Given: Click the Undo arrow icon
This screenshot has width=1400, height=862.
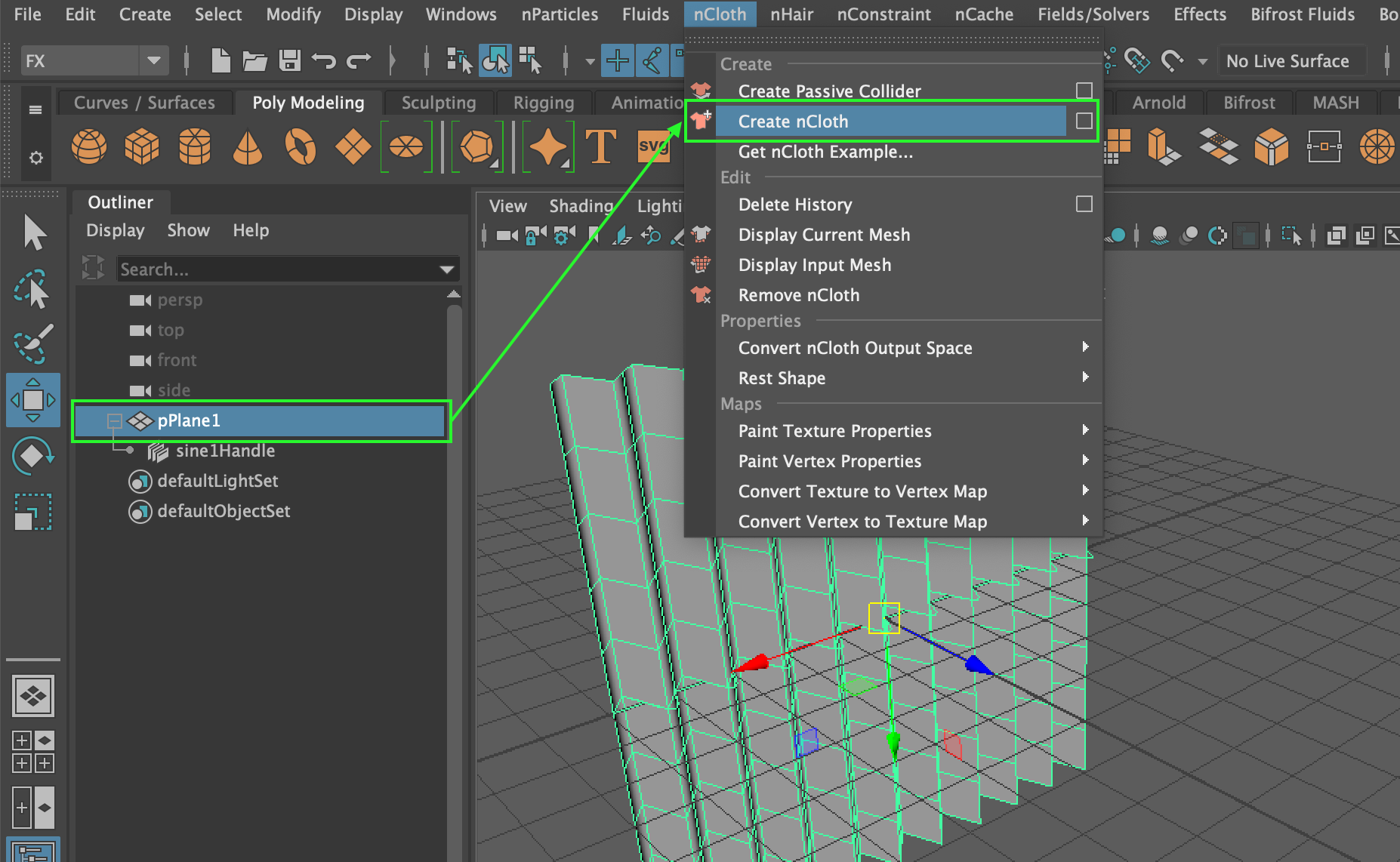Looking at the screenshot, I should 324,60.
